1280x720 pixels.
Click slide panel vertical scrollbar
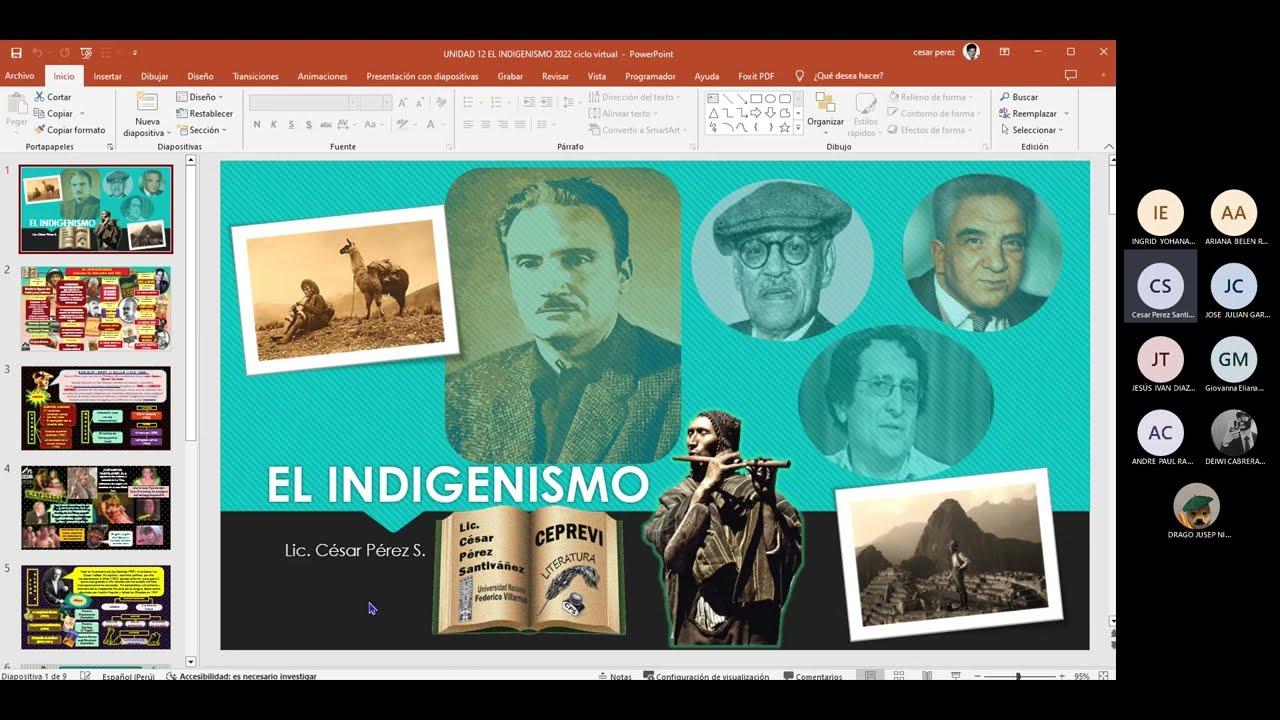[x=191, y=412]
